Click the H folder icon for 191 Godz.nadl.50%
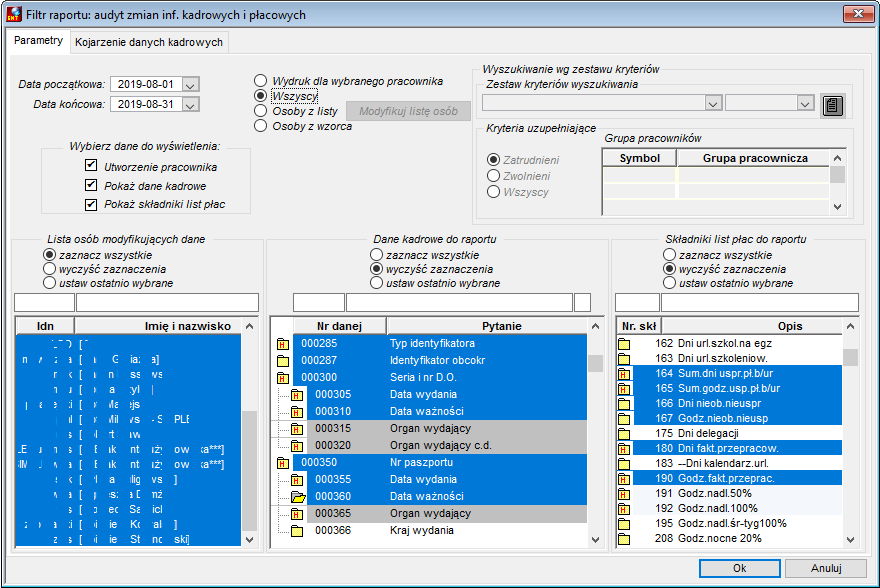Image resolution: width=880 pixels, height=588 pixels. click(624, 494)
